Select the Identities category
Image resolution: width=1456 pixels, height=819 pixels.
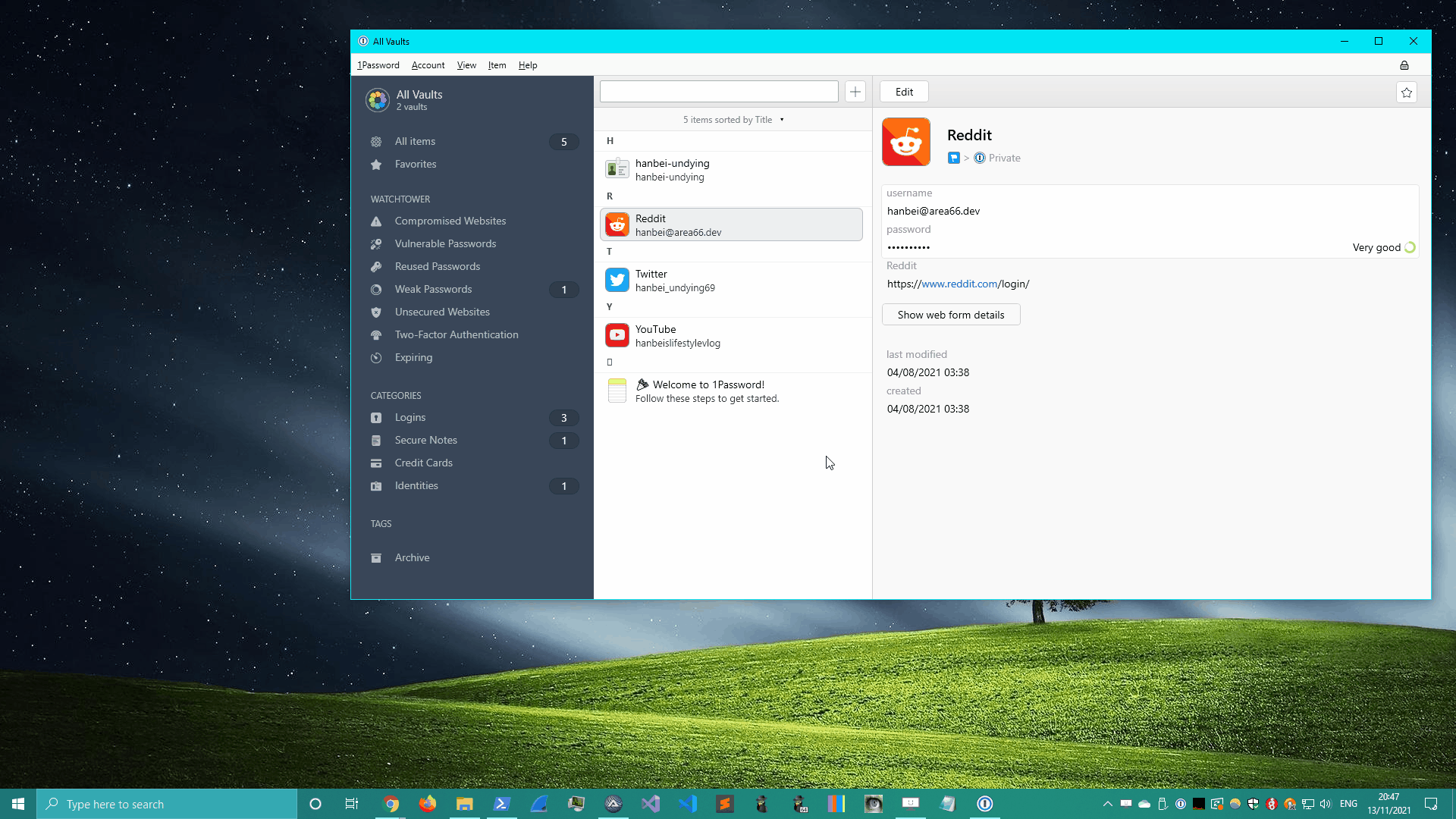(x=472, y=486)
